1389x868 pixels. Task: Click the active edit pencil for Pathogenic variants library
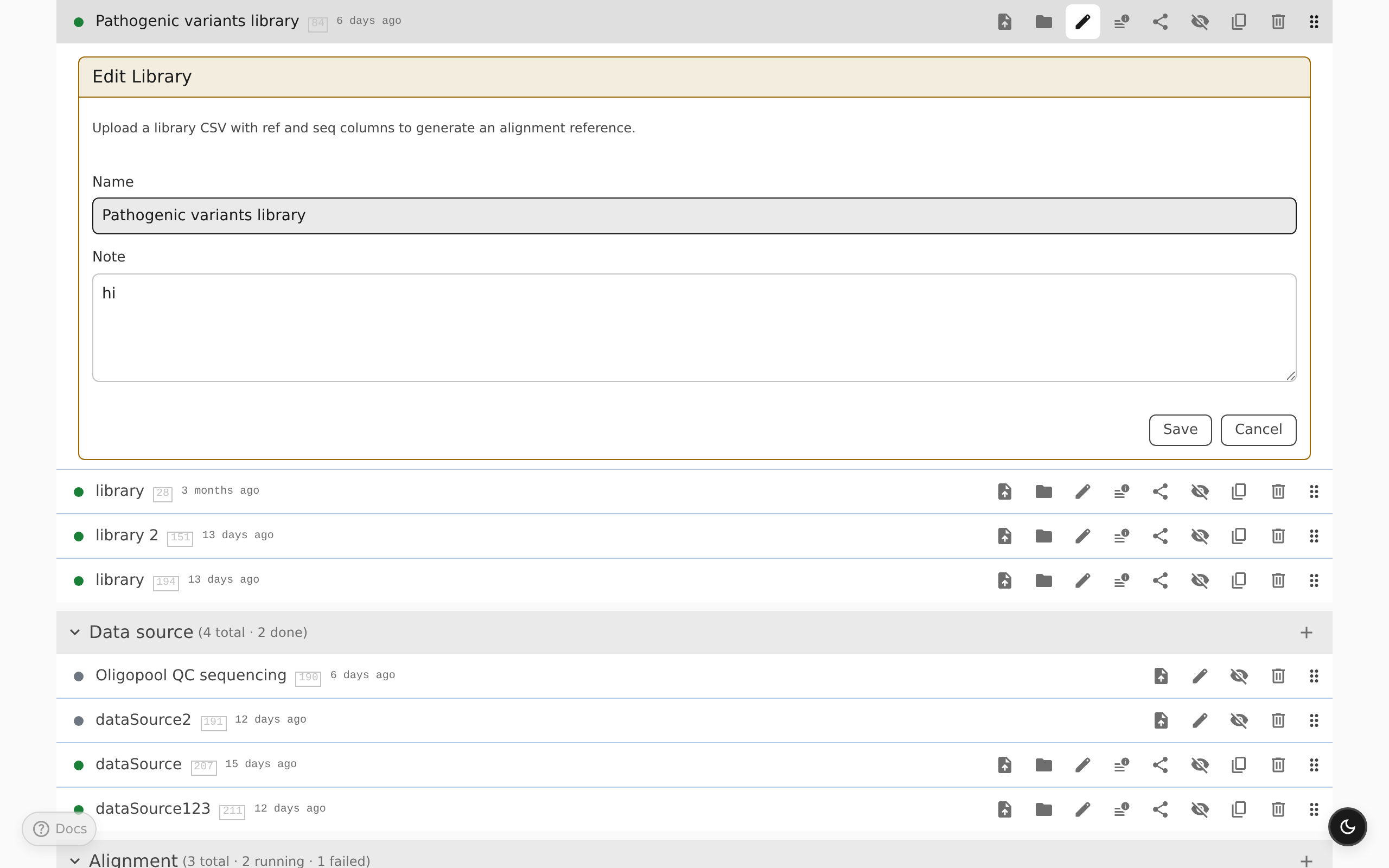click(1082, 22)
